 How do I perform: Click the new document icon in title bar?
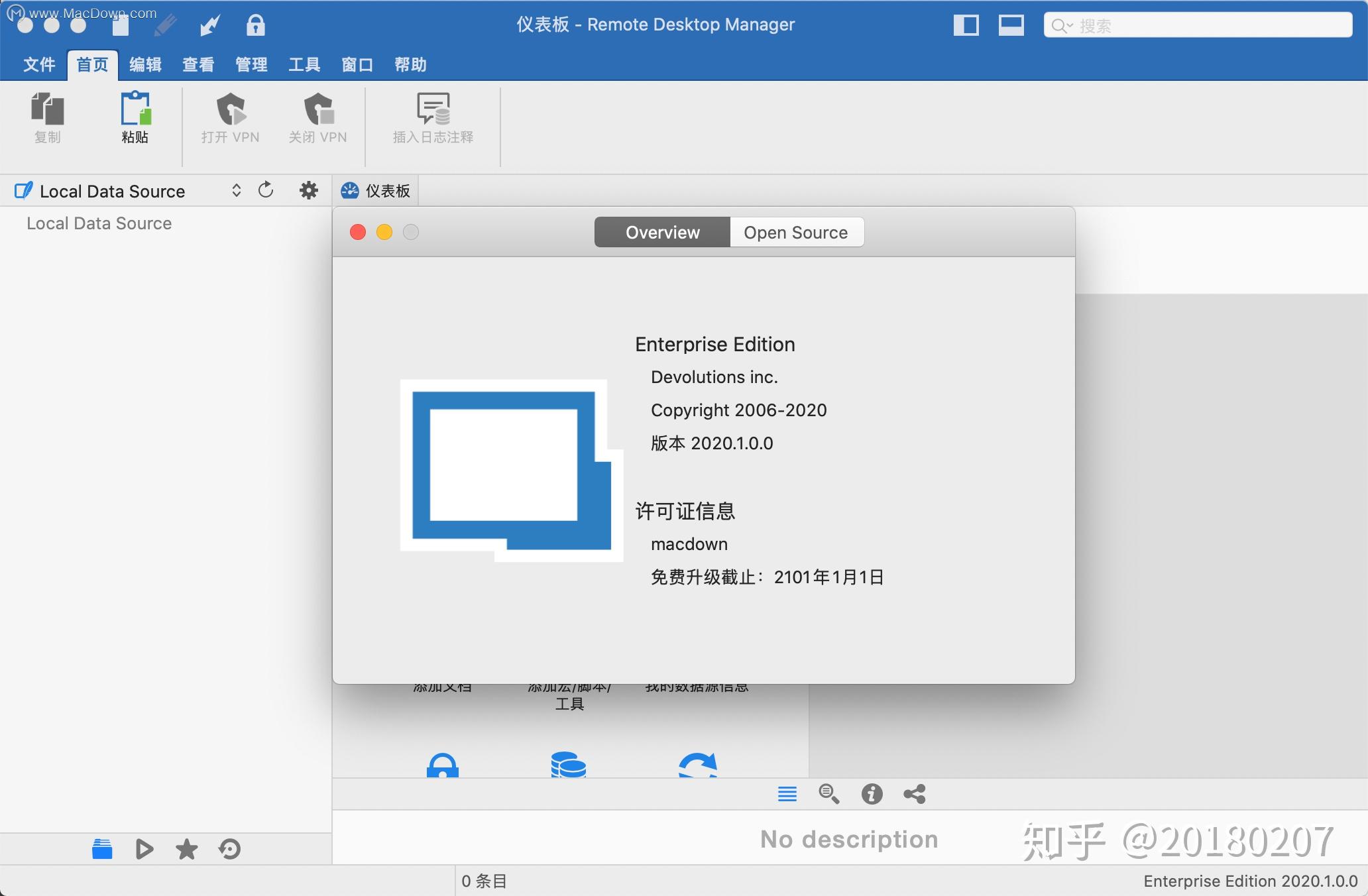121,25
